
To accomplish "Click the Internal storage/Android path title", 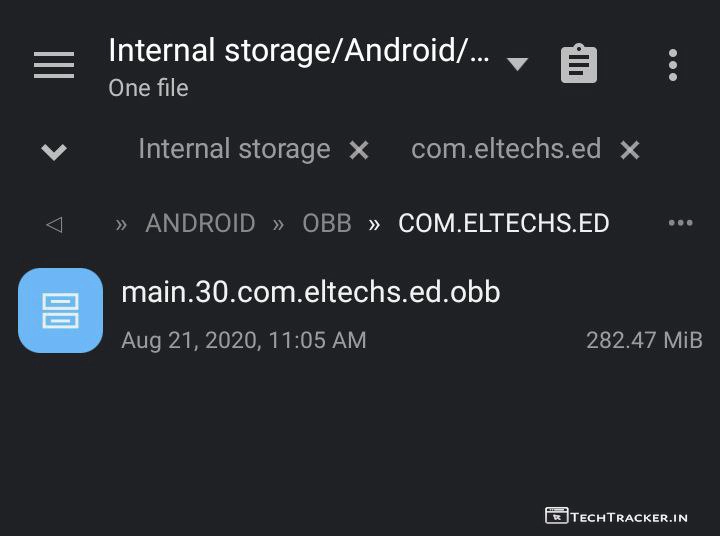I will click(299, 50).
